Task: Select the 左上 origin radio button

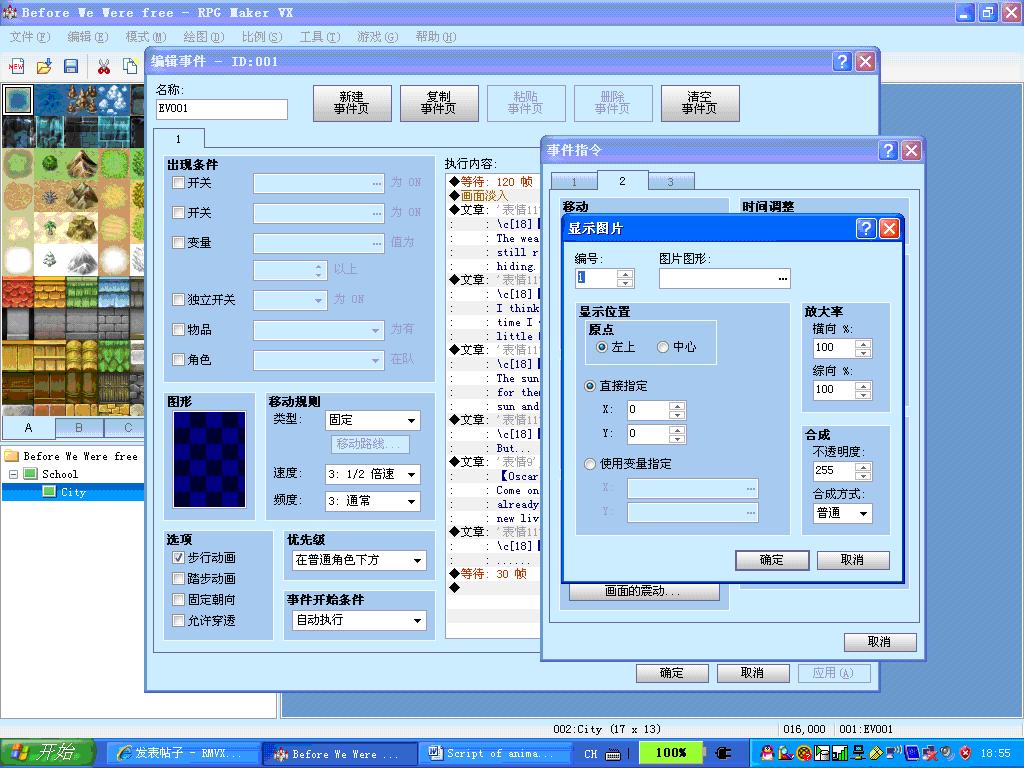Action: 601,347
